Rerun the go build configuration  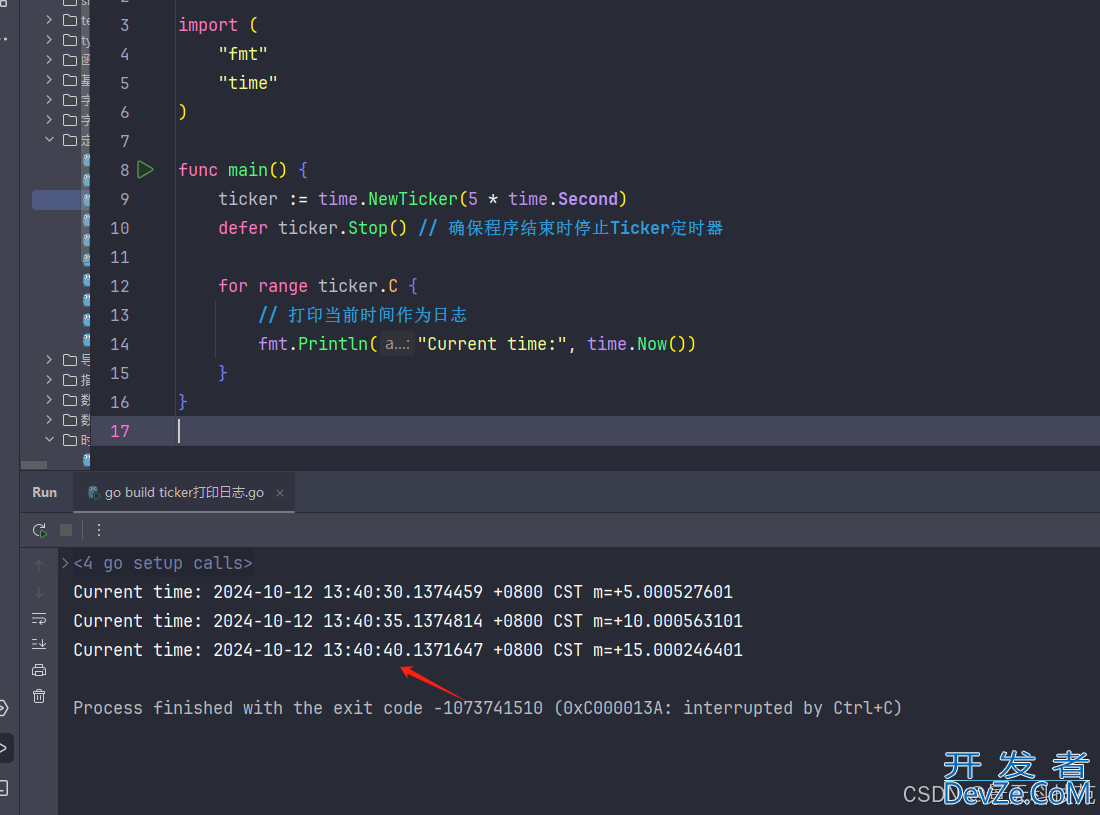click(x=39, y=530)
